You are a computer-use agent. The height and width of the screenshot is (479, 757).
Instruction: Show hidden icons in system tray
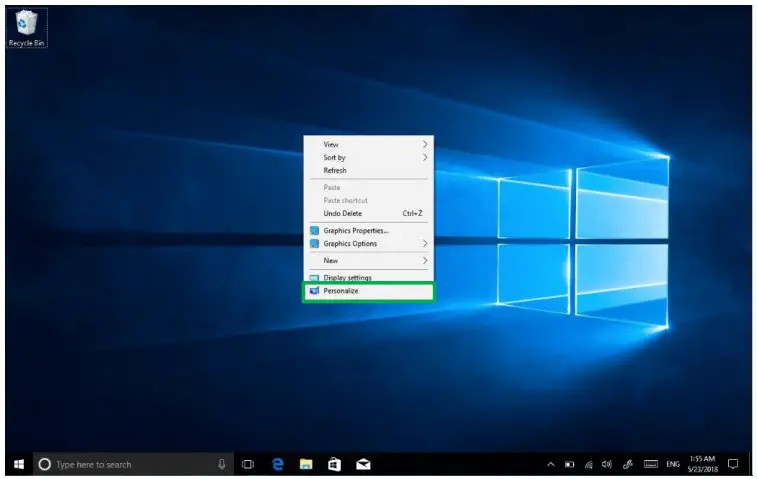(x=550, y=465)
